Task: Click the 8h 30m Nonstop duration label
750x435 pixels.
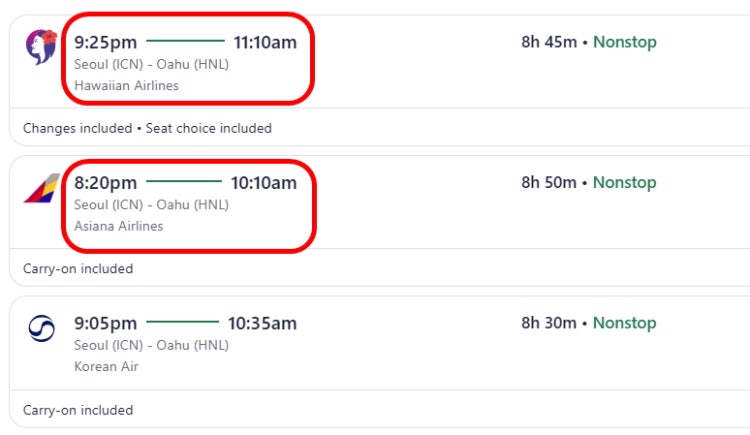Action: click(589, 323)
